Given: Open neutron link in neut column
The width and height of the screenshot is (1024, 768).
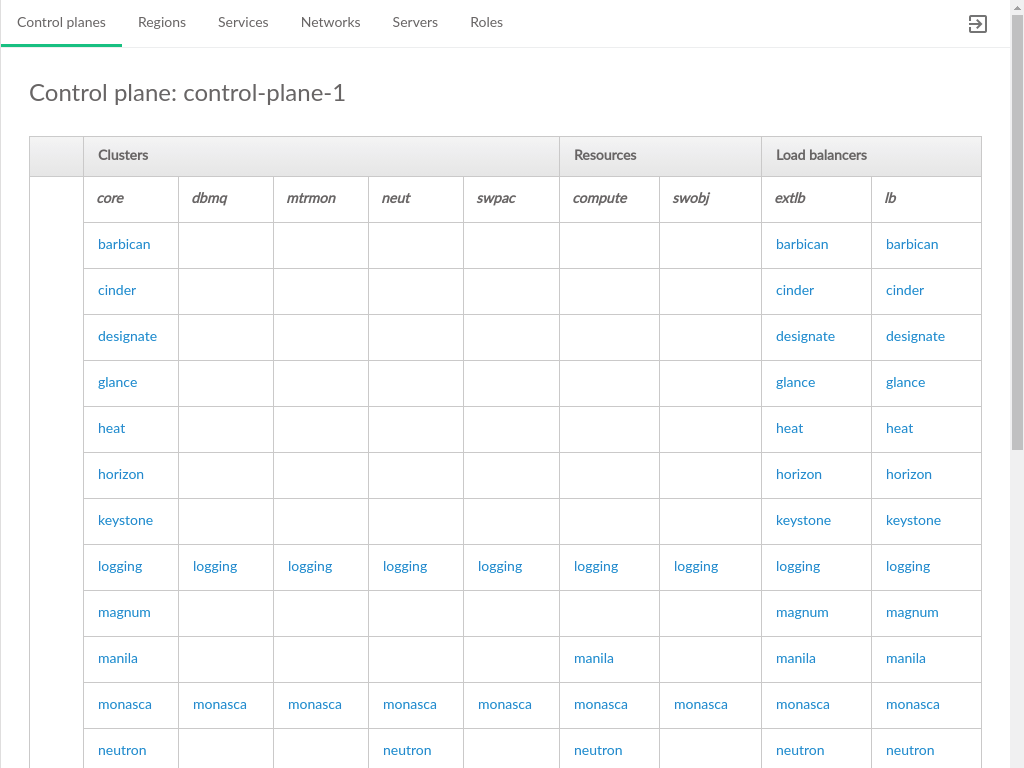Looking at the screenshot, I should (x=407, y=750).
